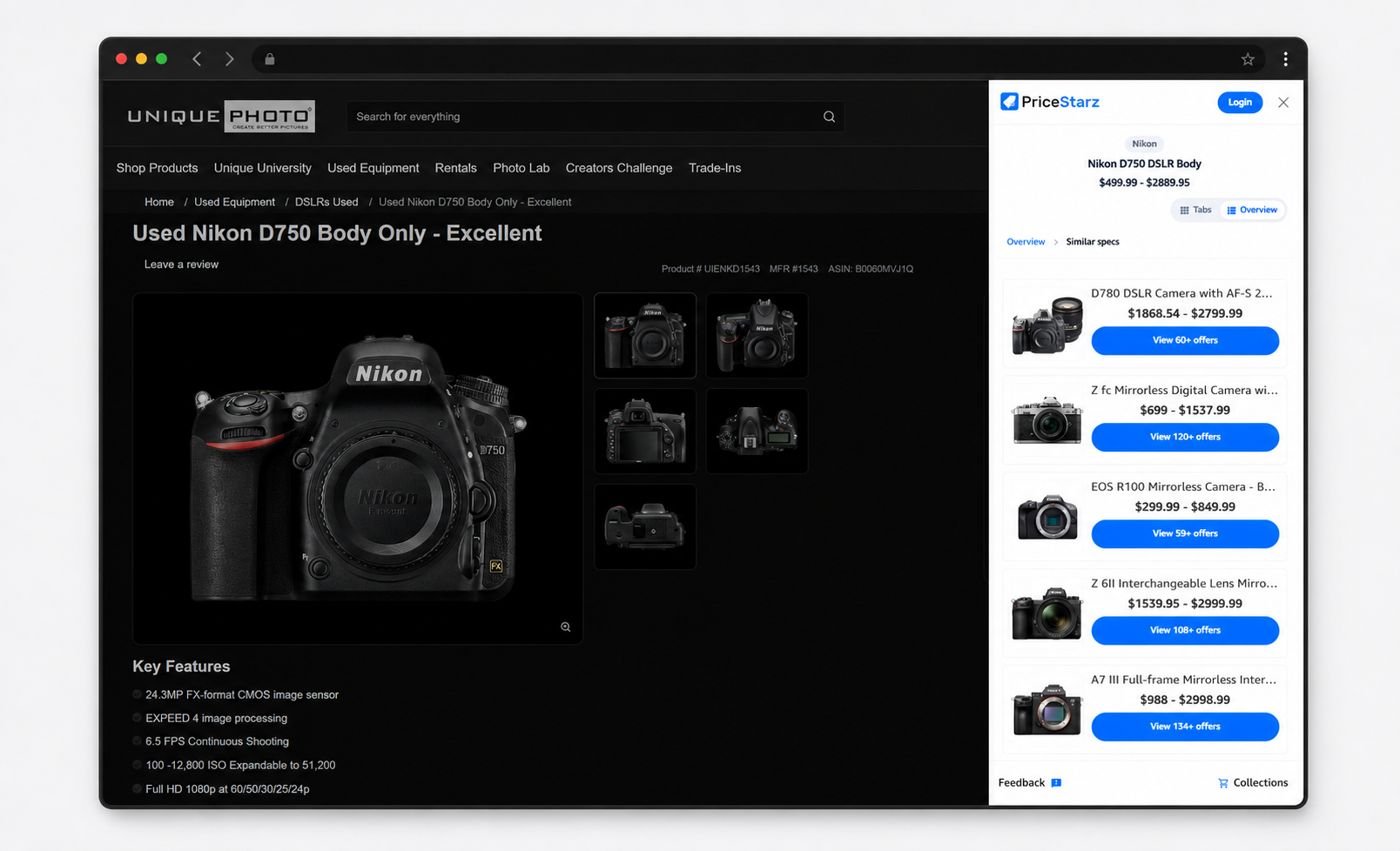The image size is (1400, 851).
Task: Switch to Tabs view
Action: [1196, 210]
